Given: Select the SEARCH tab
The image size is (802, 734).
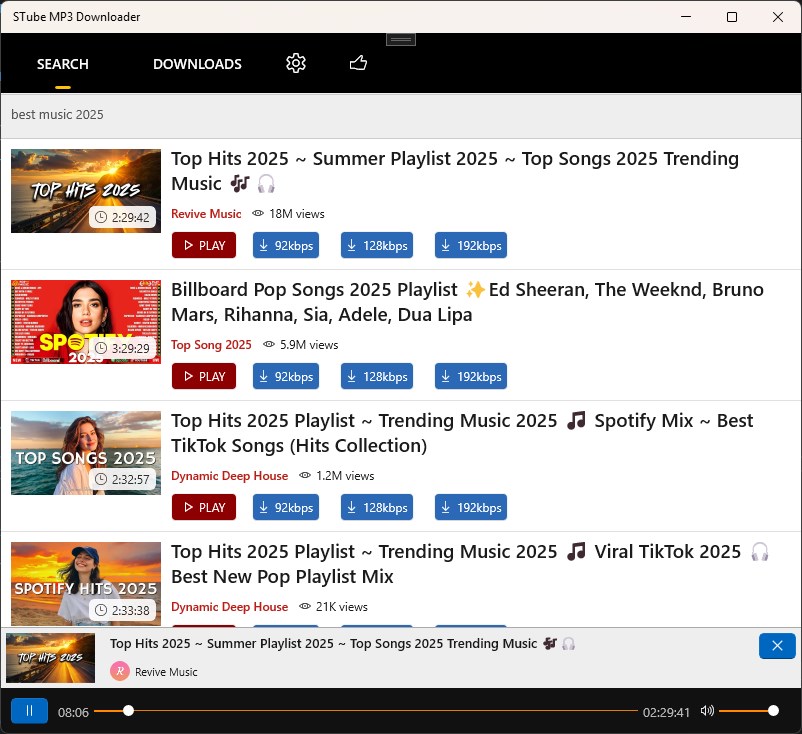Looking at the screenshot, I should (x=62, y=63).
